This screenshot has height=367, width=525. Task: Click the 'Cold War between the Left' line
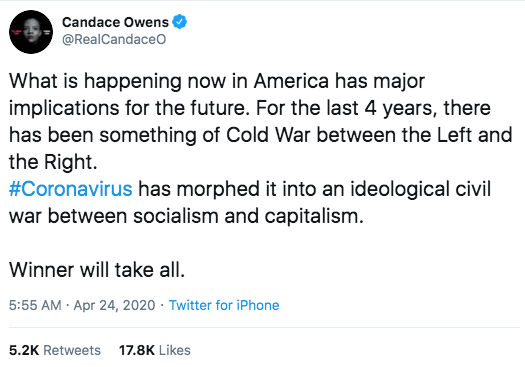[x=260, y=135]
